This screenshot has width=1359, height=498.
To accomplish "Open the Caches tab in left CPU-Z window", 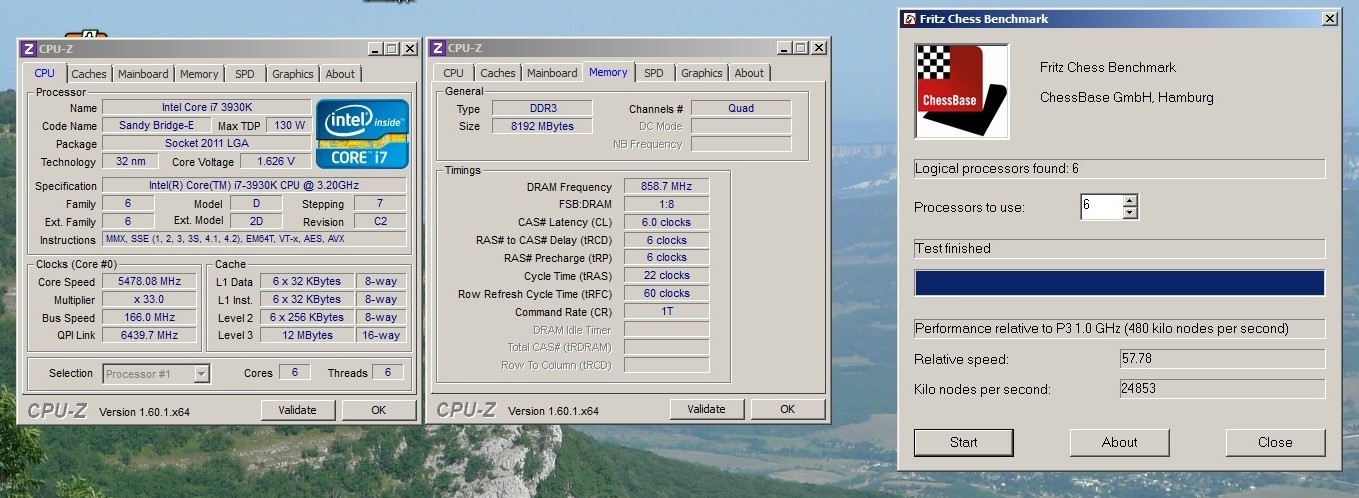I will [x=89, y=74].
